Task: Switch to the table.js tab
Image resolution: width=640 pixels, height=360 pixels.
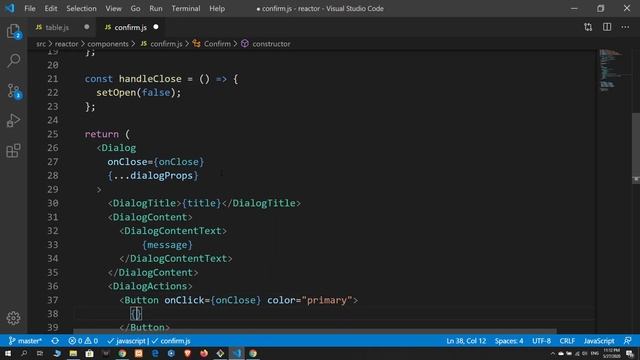Action: [57, 27]
